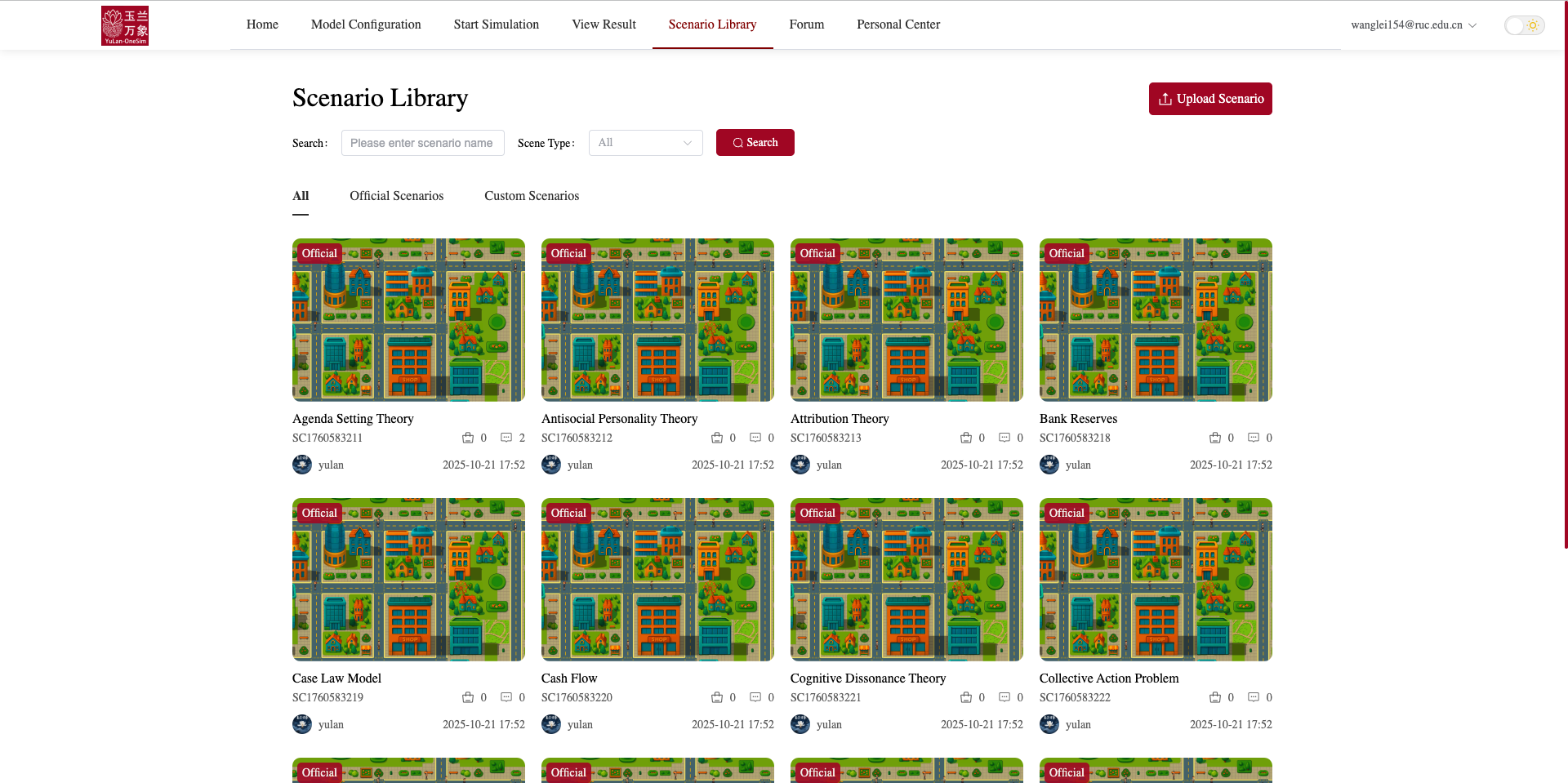
Task: Click yulan avatar under Collective Action Problem
Action: 1049,724
